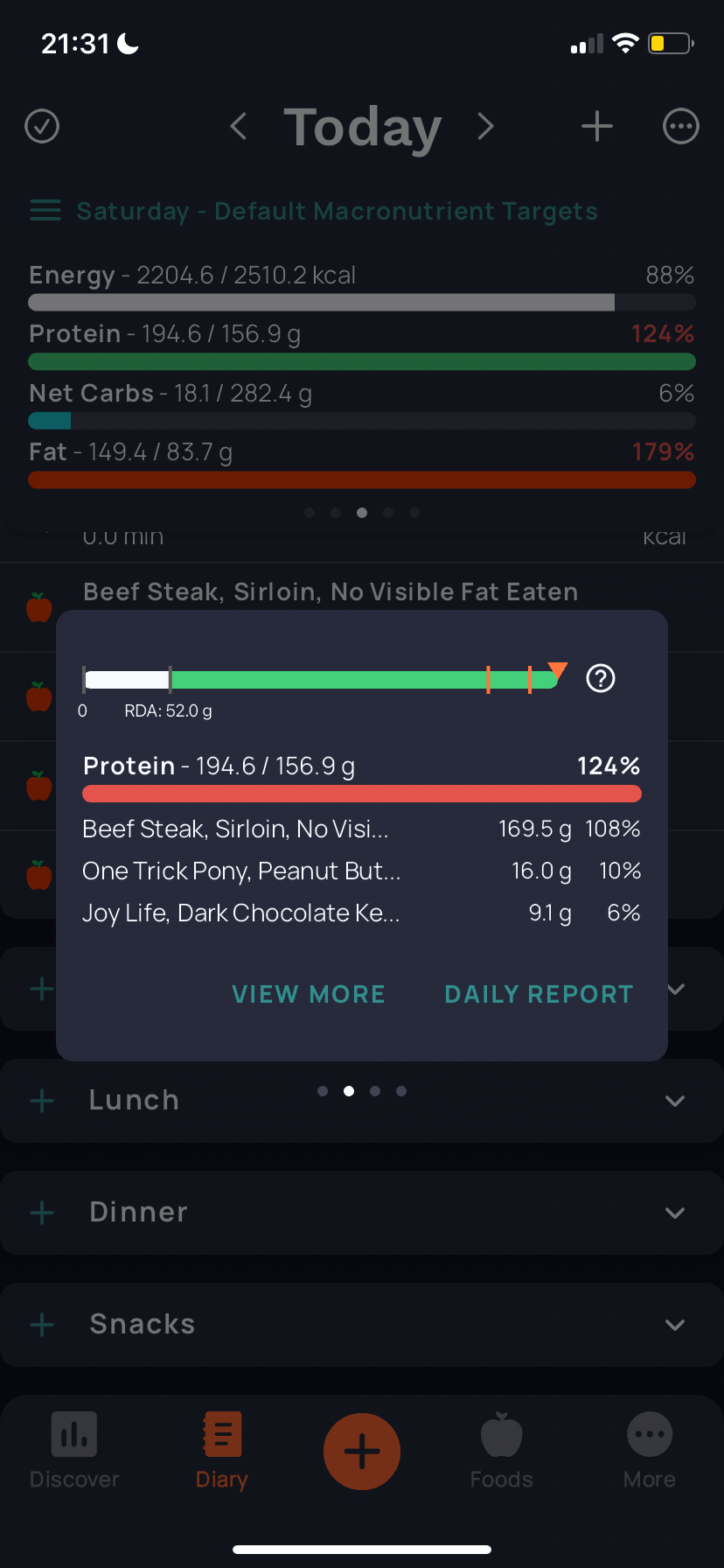724x1568 pixels.
Task: Tap the plus icon in the header
Action: (x=597, y=126)
